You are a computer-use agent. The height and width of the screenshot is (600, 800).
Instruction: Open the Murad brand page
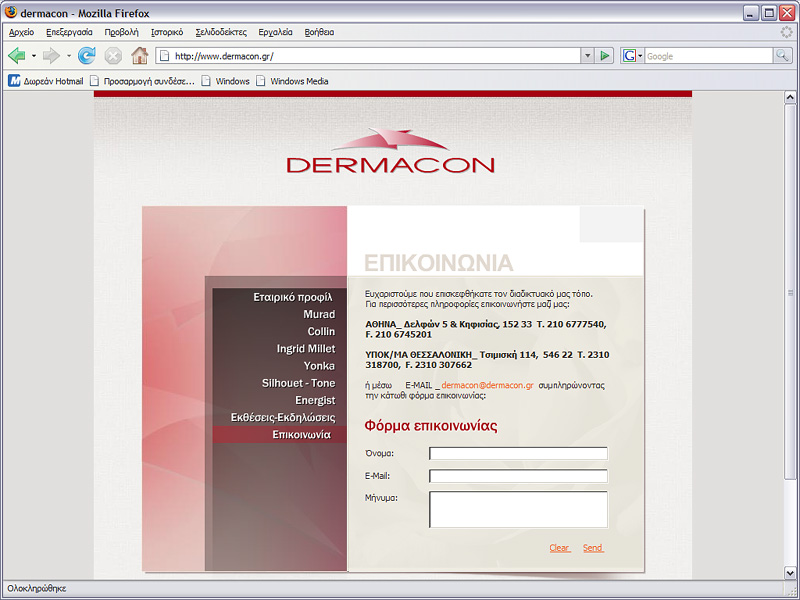(x=319, y=314)
